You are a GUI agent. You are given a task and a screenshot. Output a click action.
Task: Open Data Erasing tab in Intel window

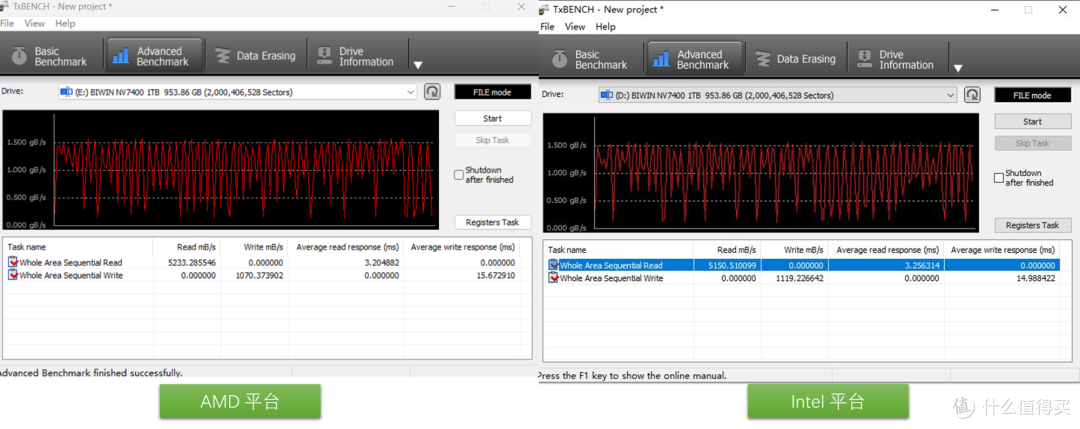pos(796,59)
